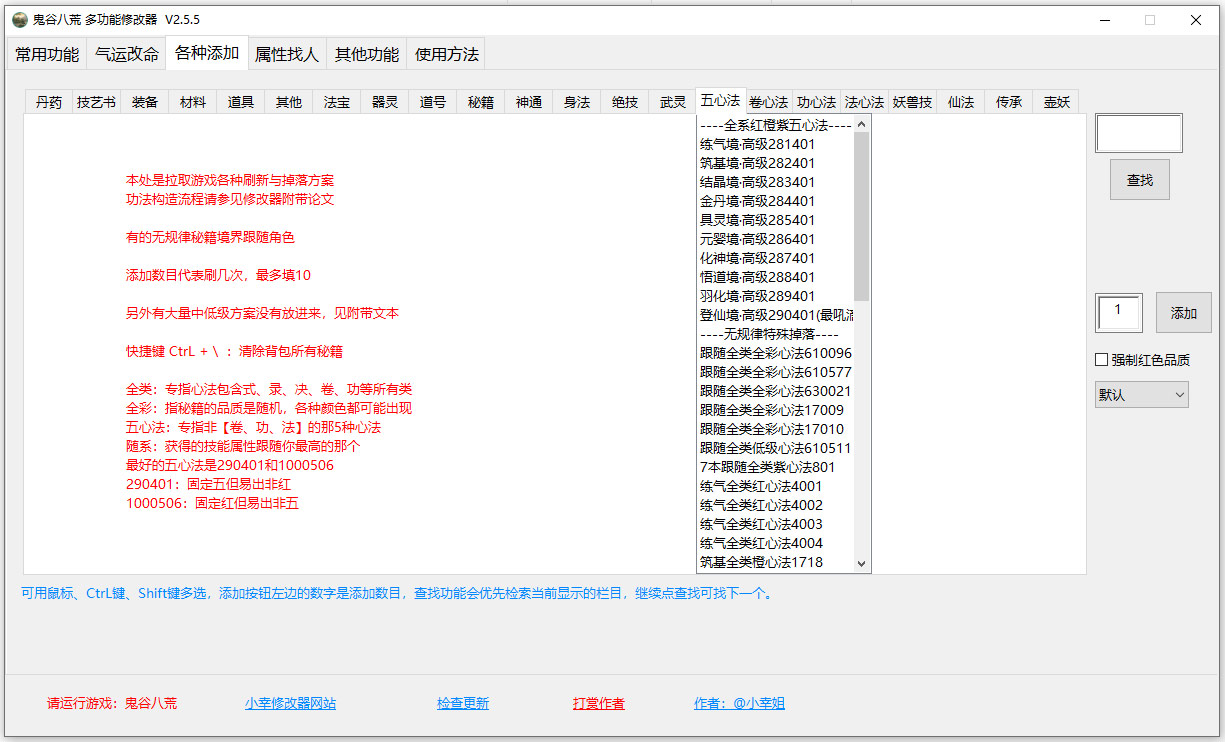The width and height of the screenshot is (1225, 742).
Task: Select 登仙境·高级290401 list entry
Action: click(775, 315)
